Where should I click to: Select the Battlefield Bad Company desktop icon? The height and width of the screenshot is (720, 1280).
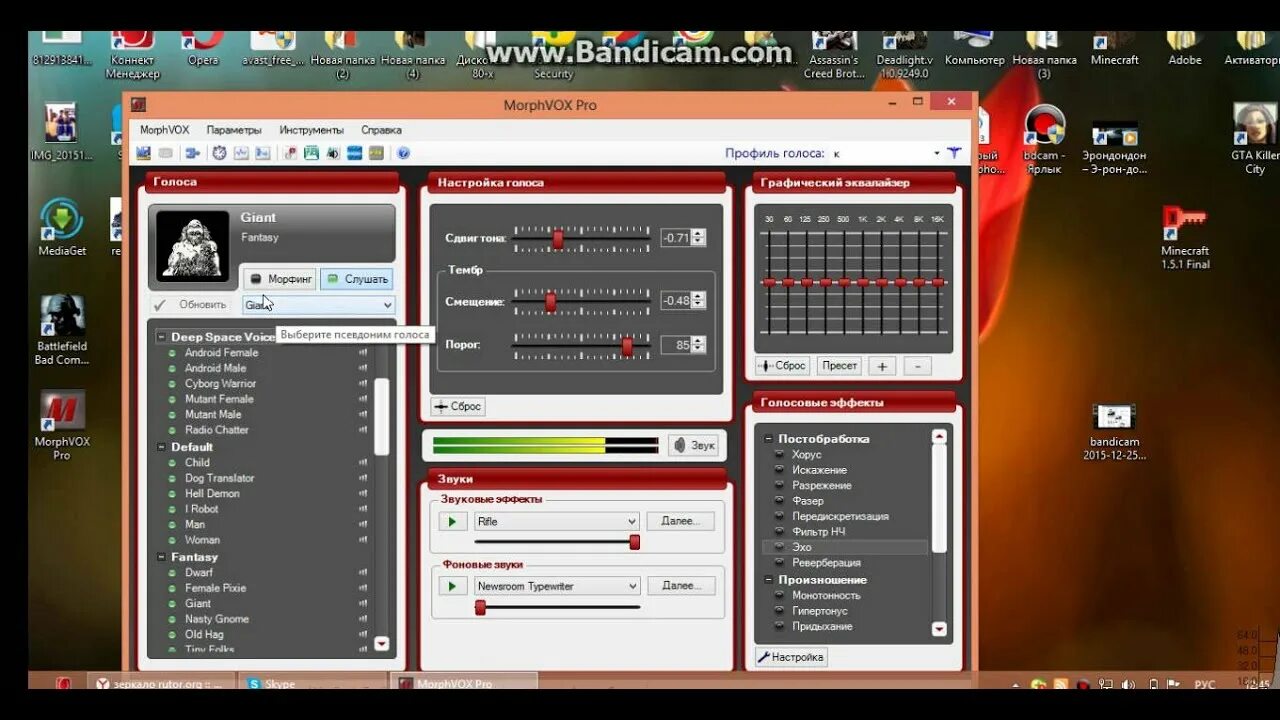[x=62, y=330]
